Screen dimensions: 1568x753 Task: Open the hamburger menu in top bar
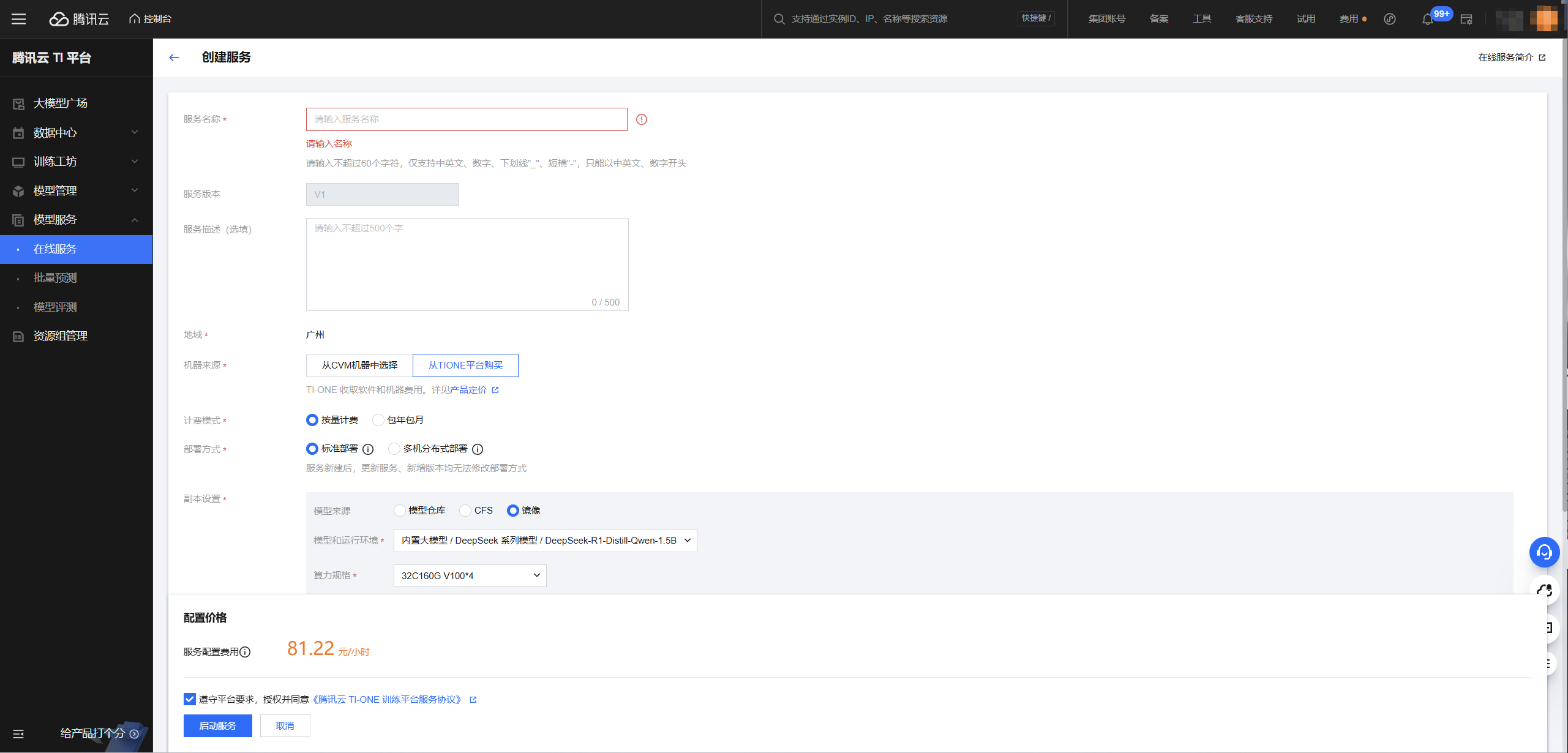coord(19,19)
